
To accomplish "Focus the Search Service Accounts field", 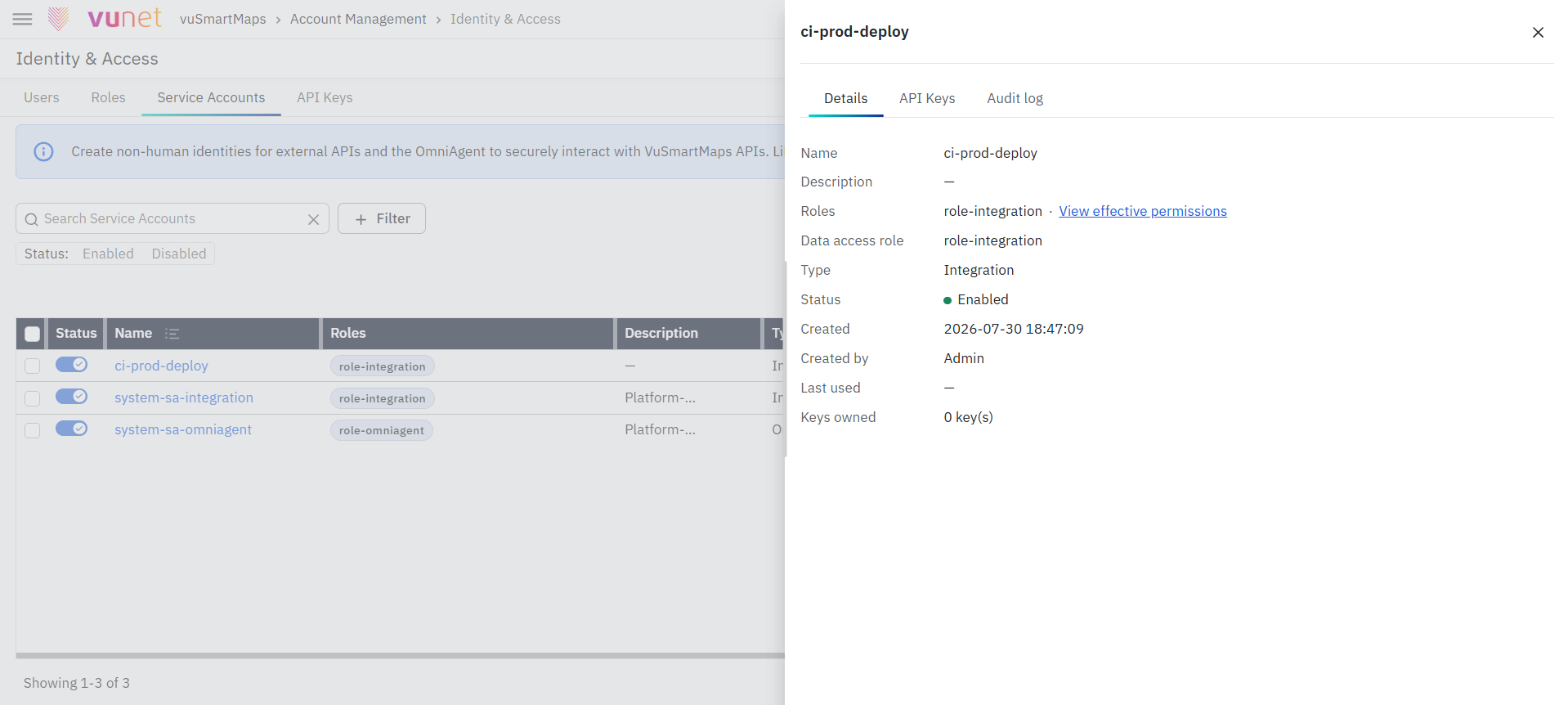I will (x=172, y=218).
